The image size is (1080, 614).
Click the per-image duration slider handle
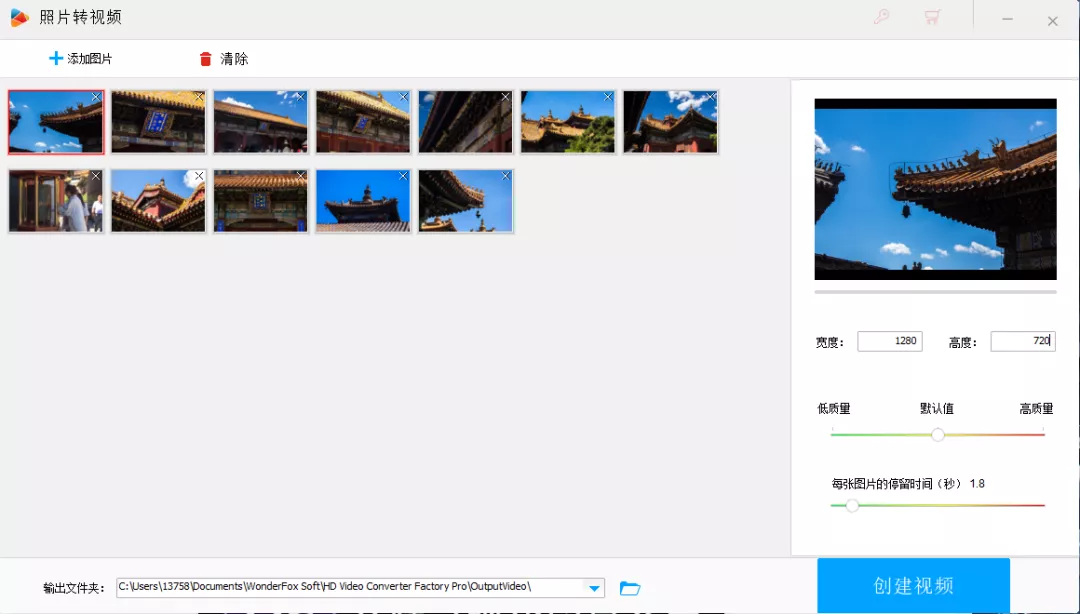852,506
